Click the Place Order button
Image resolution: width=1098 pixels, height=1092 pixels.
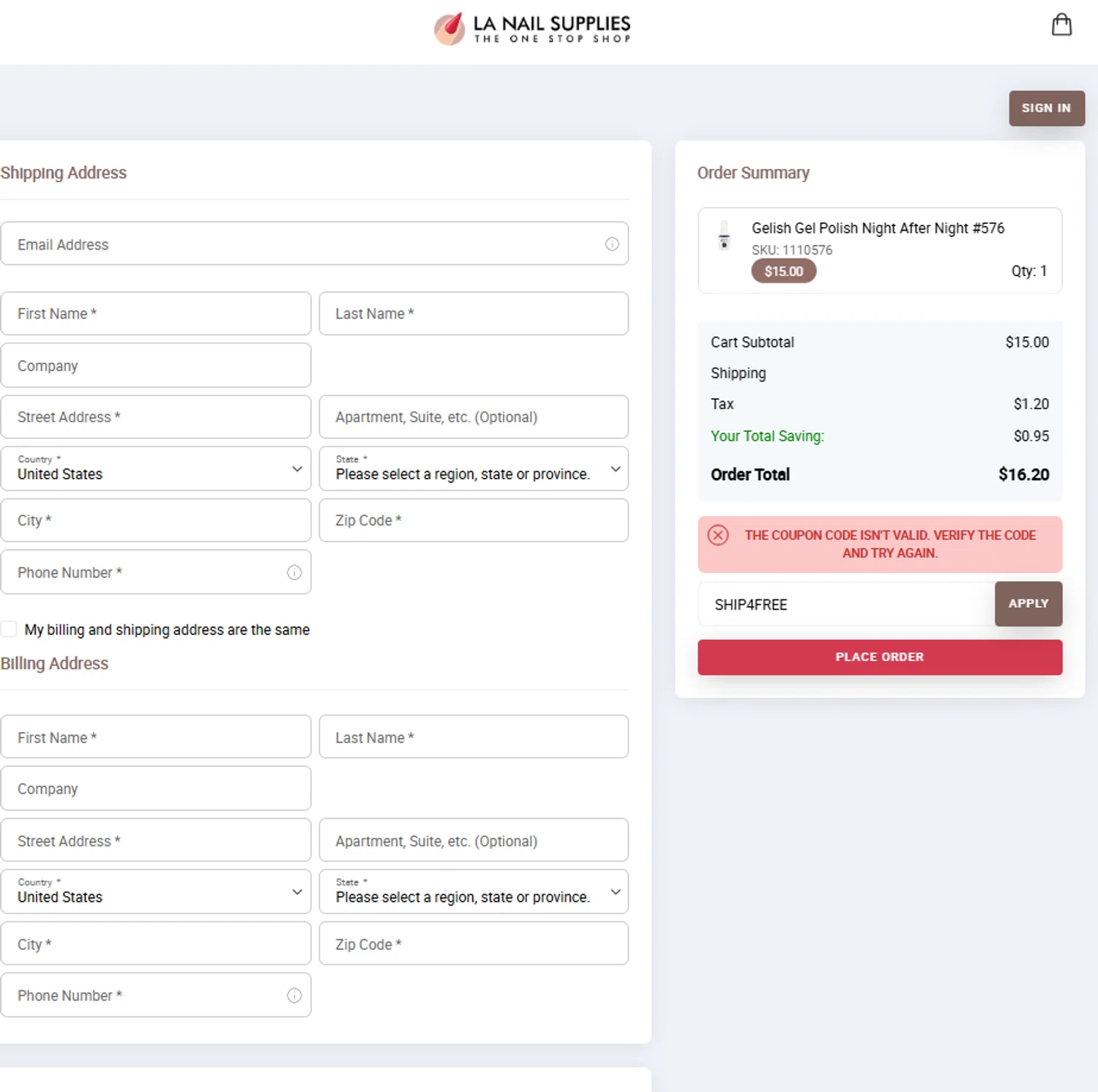click(x=880, y=657)
